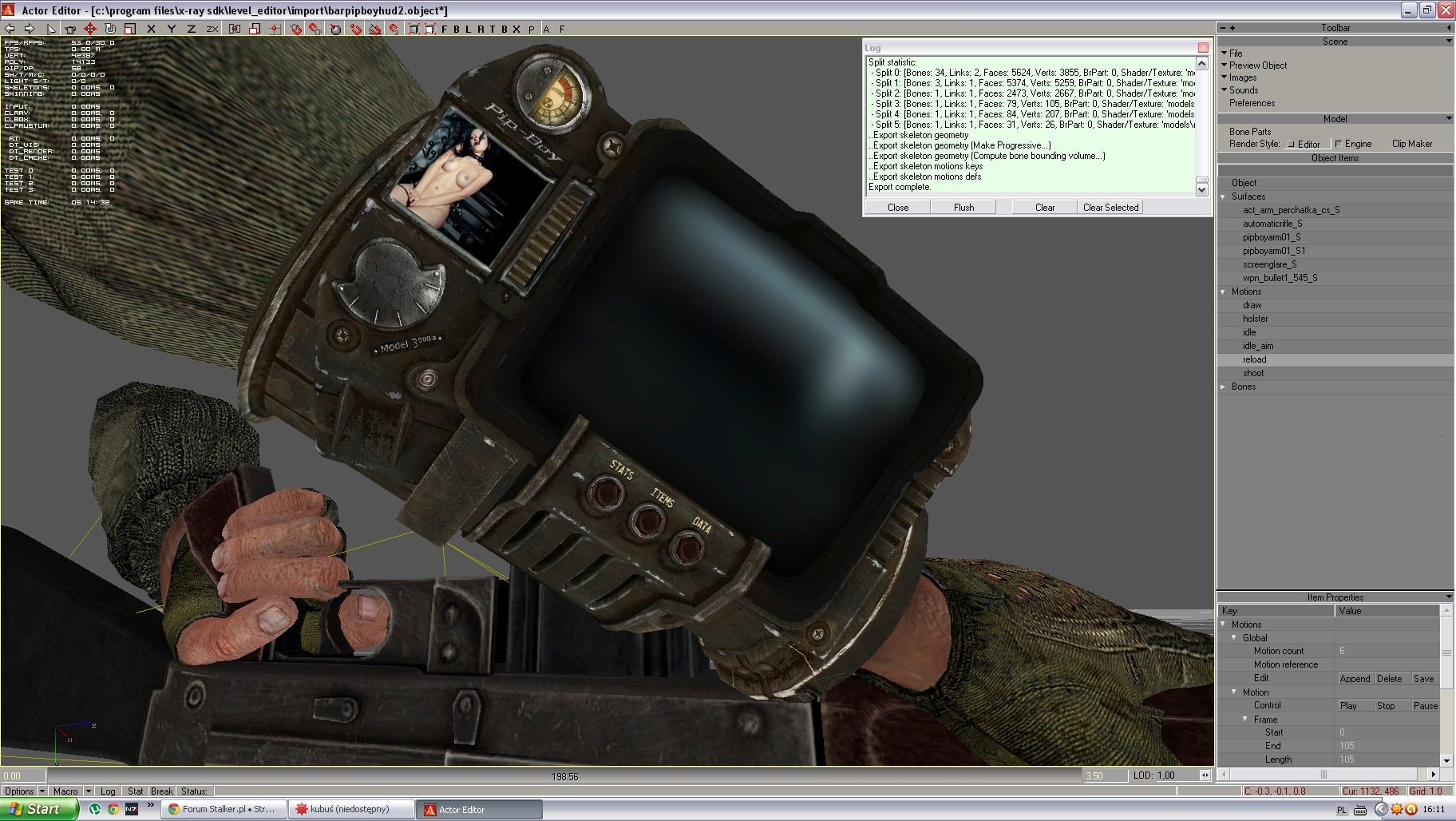The height and width of the screenshot is (821, 1456).
Task: Click the undo left-arrow toolbar icon
Action: (x=10, y=29)
